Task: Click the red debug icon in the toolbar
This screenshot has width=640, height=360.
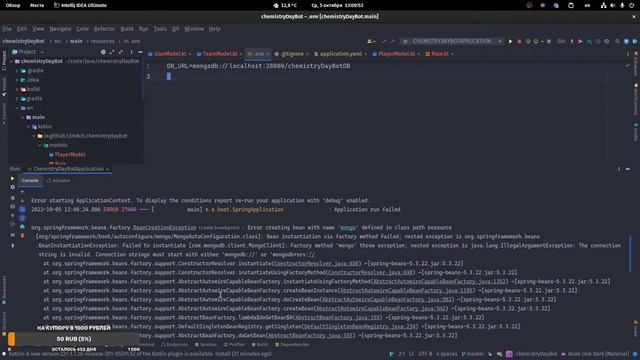Action: pyautogui.click(x=519, y=41)
